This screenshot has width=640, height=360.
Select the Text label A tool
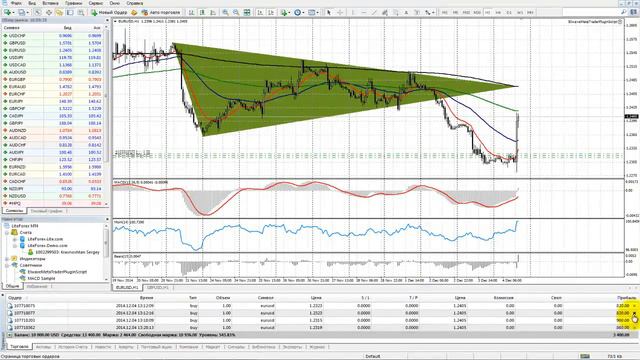[406, 13]
